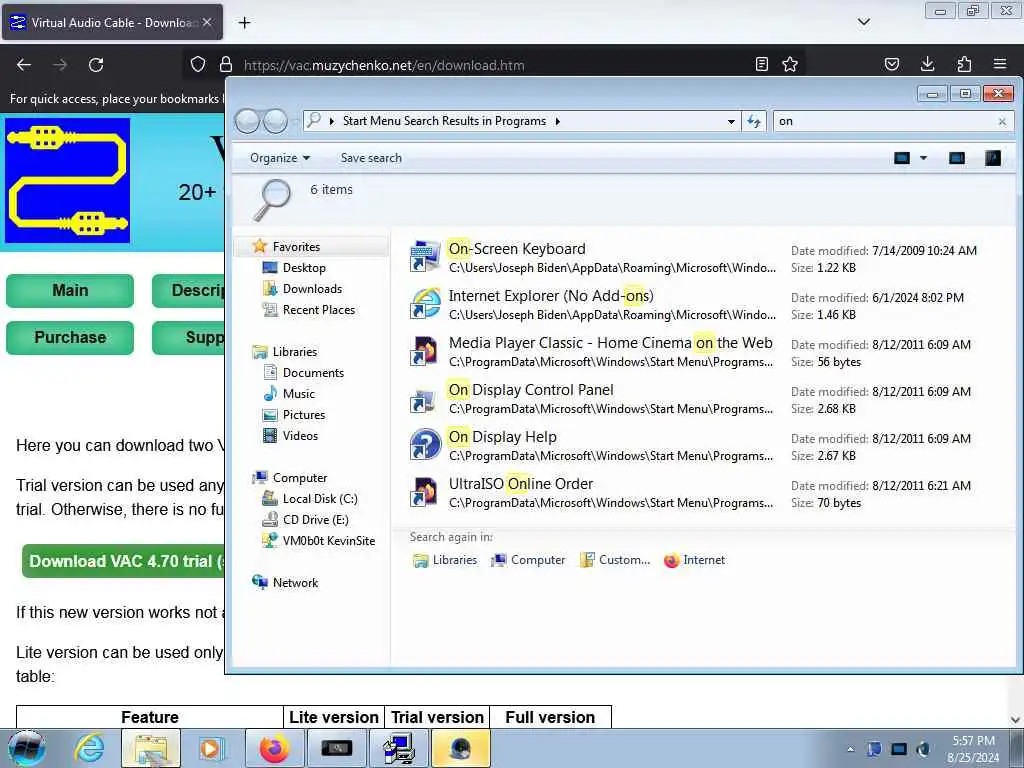Show the preview pane in Explorer

[x=957, y=158]
